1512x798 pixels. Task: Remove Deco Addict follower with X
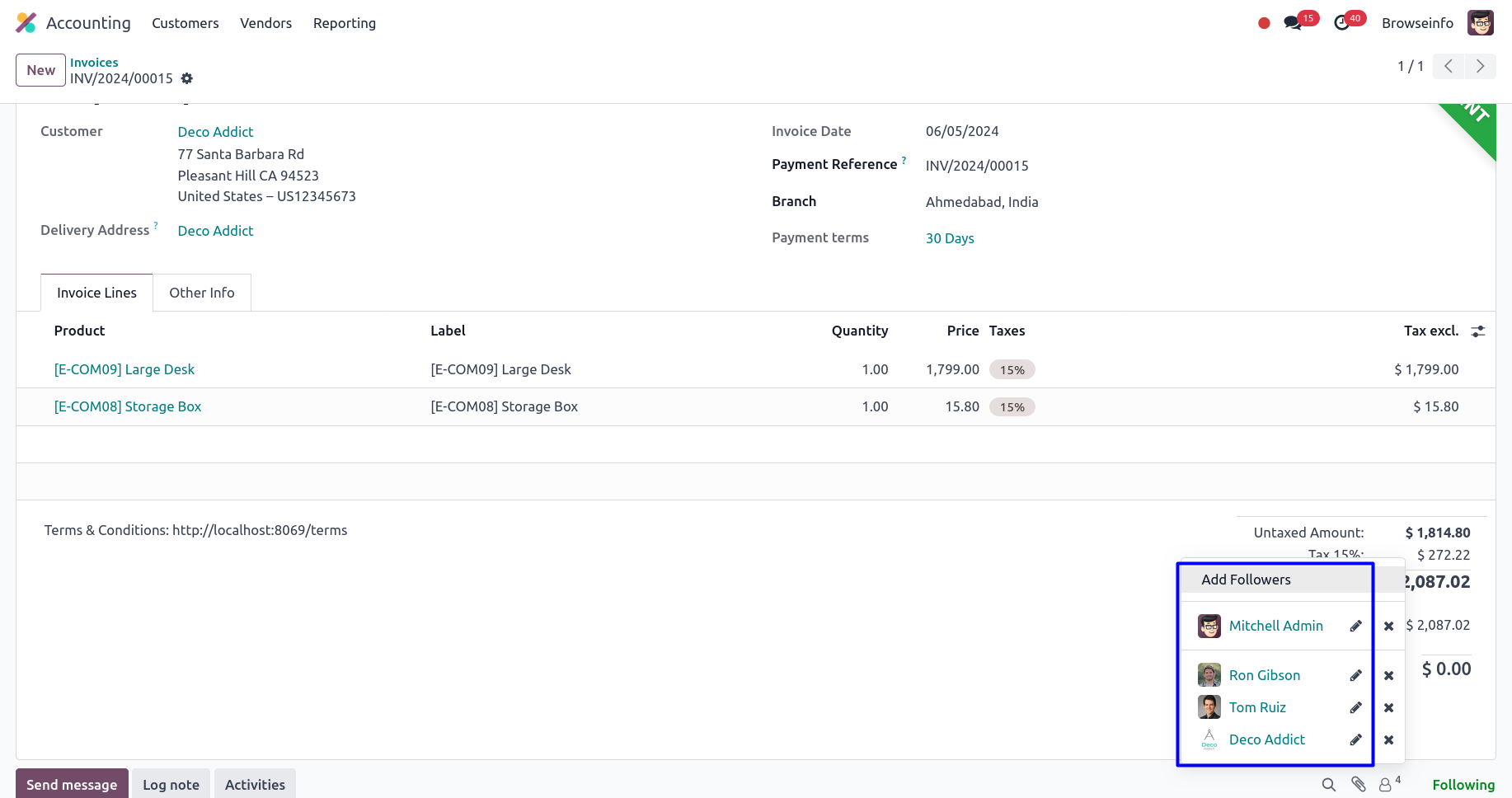pos(1388,739)
